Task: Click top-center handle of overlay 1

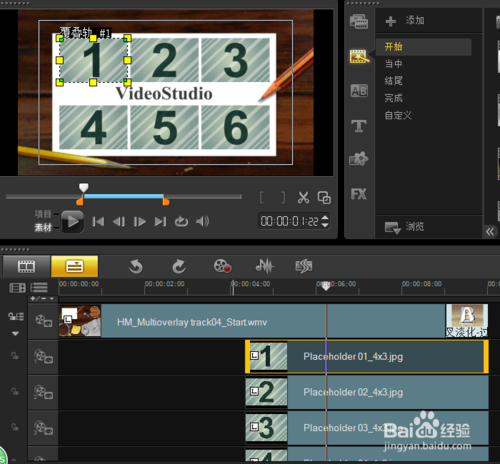Action: 93,38
